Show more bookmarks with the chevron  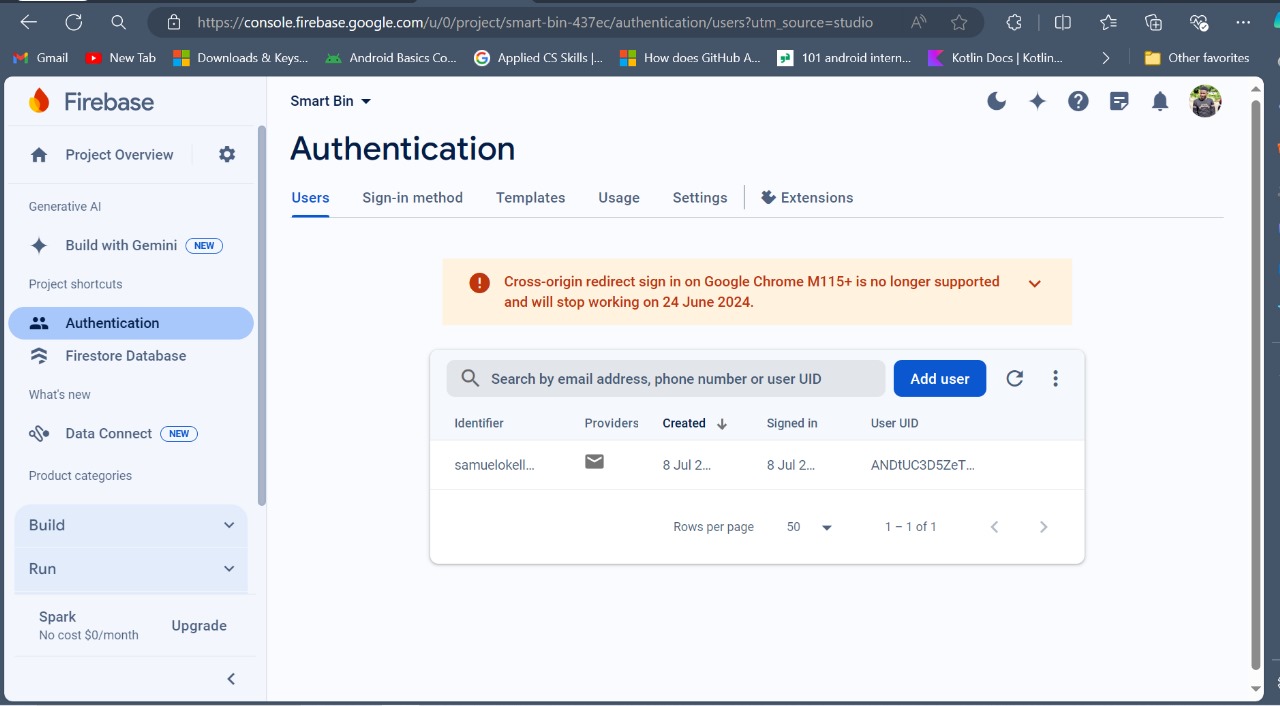(1105, 58)
